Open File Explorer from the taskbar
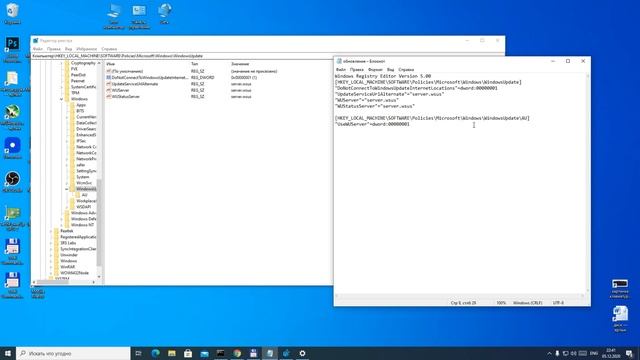 [172, 353]
